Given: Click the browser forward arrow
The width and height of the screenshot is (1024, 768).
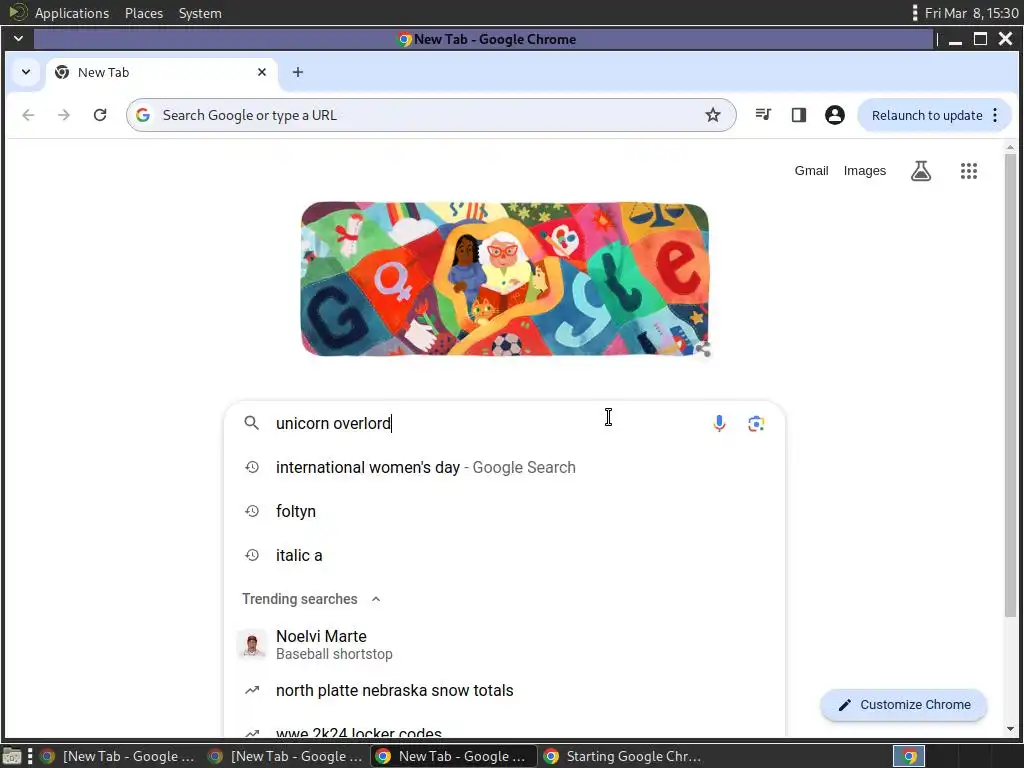Looking at the screenshot, I should click(63, 116).
